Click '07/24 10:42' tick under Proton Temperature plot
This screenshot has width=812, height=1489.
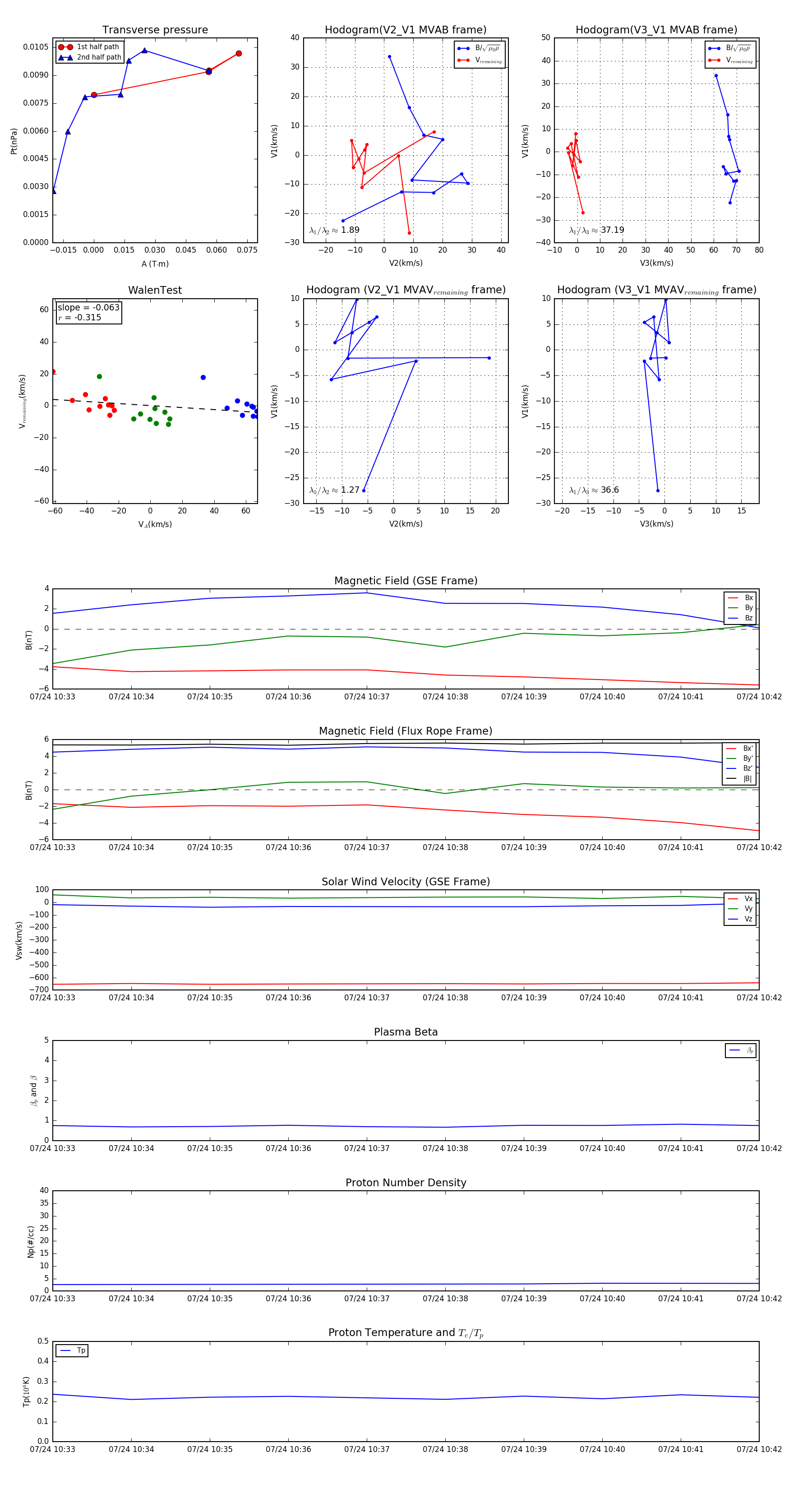click(759, 1449)
